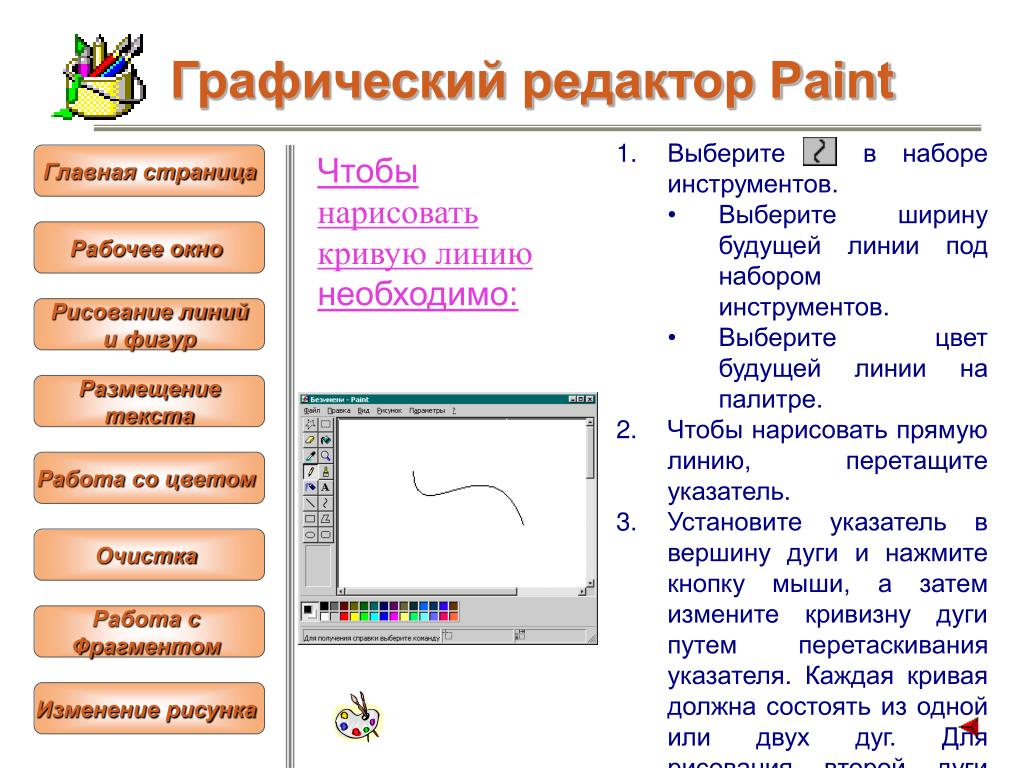The height and width of the screenshot is (768, 1024).
Task: Open the Работа с фрагментом section
Action: [150, 632]
